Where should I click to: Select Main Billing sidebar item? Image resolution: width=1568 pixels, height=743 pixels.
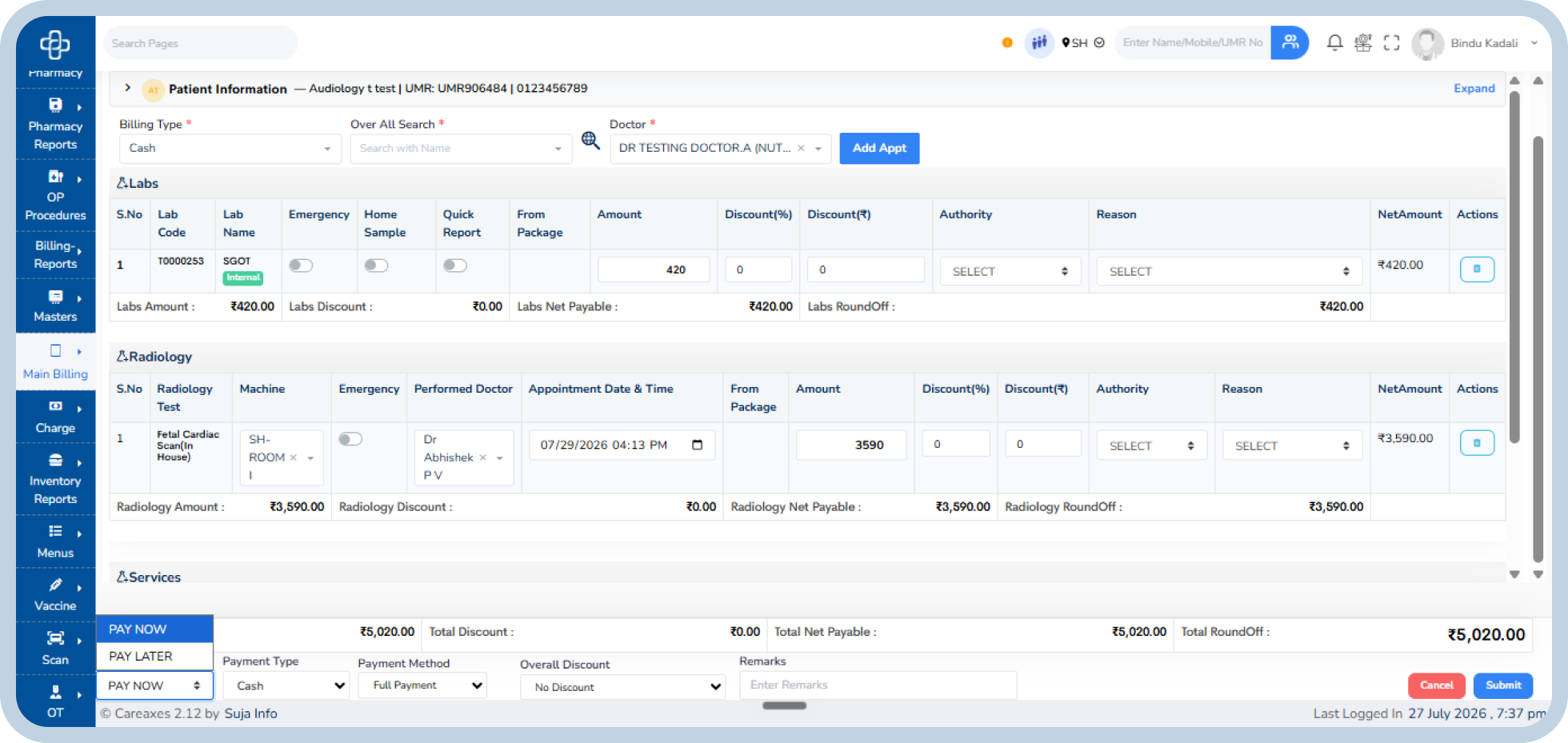(x=55, y=362)
